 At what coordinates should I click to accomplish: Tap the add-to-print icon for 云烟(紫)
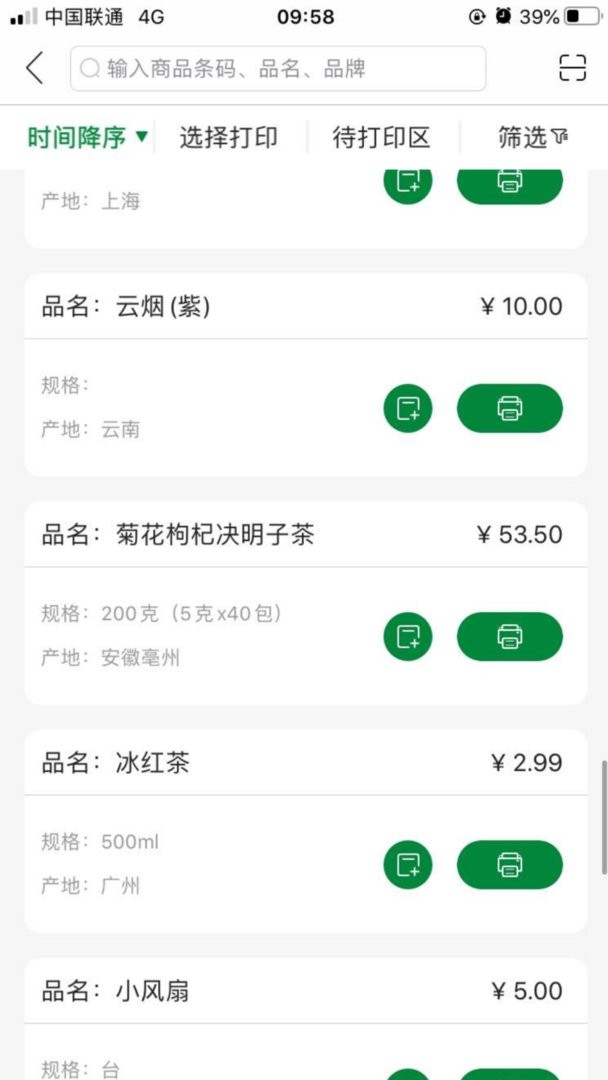(x=407, y=408)
